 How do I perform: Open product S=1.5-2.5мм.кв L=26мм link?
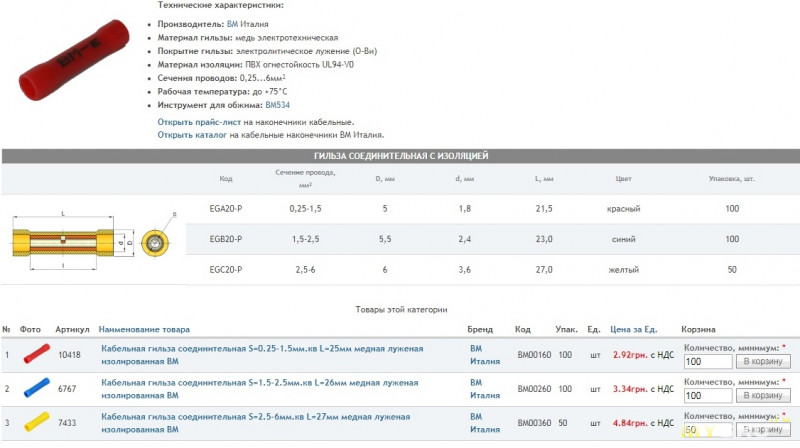[259, 389]
